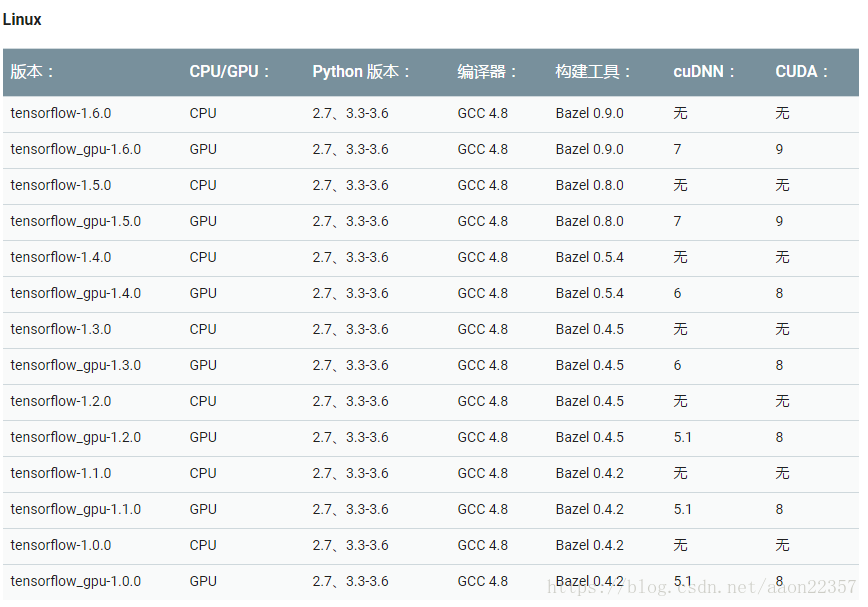Select the tensorflow-1.5.0 version cell
Viewport: 868px width, 607px height.
[x=61, y=185]
